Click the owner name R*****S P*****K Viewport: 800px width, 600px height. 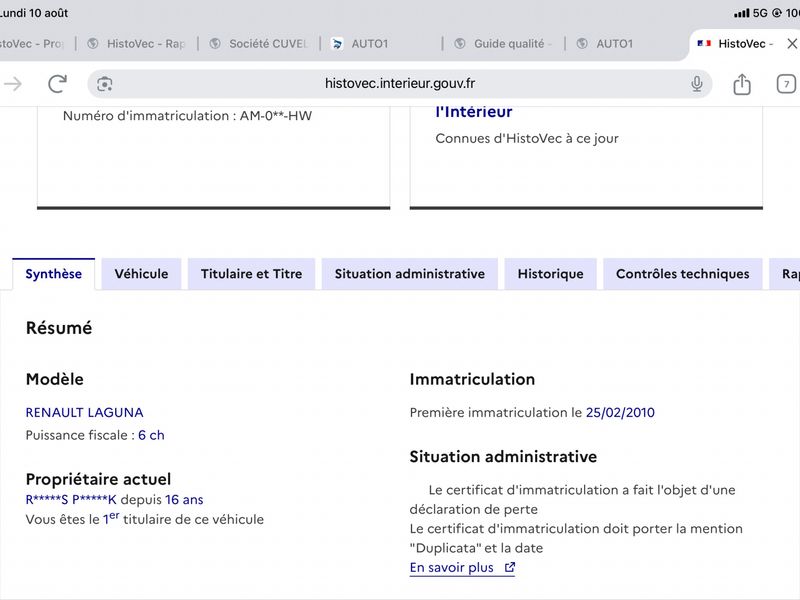tap(71, 499)
